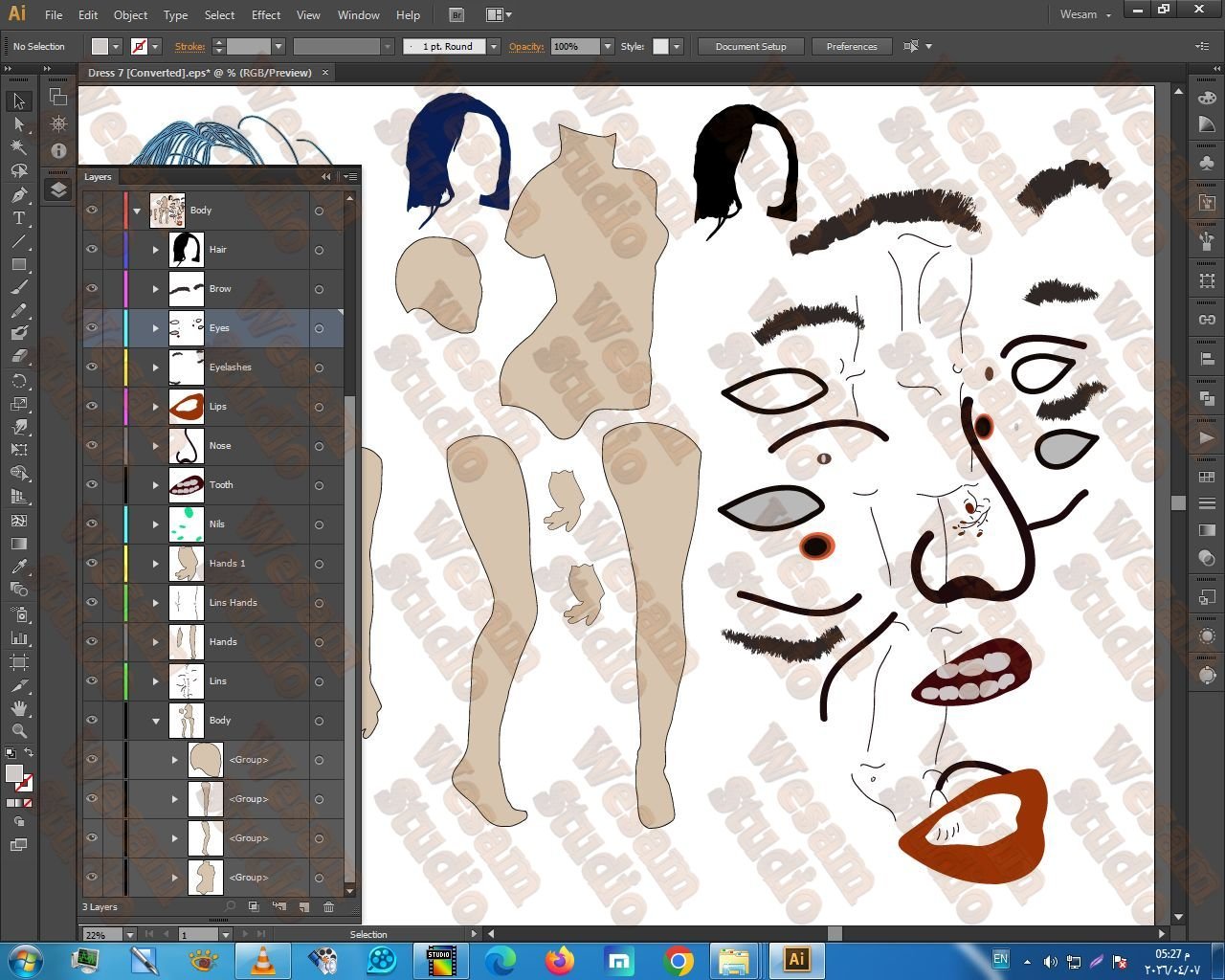
Task: Open the Effect menu
Action: pos(266,15)
